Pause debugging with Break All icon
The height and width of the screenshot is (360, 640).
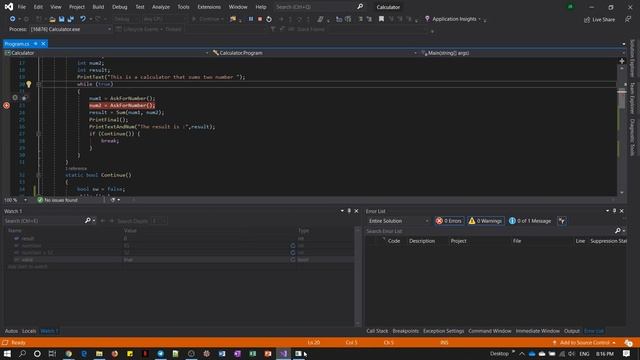[251, 19]
